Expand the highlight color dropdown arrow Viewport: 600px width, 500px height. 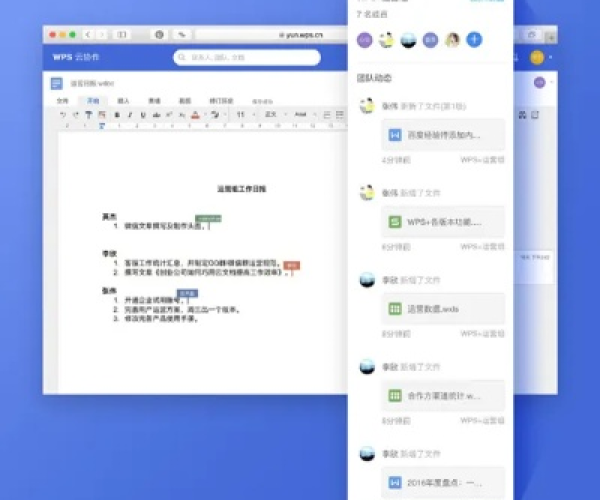pyautogui.click(x=225, y=114)
